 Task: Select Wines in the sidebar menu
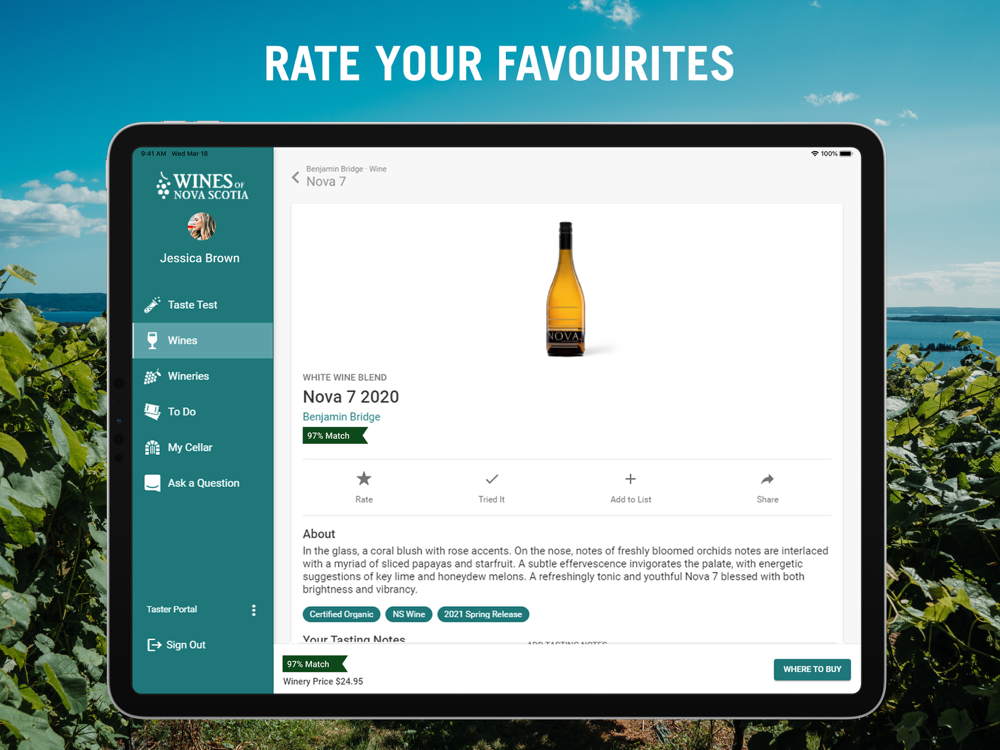coord(203,341)
